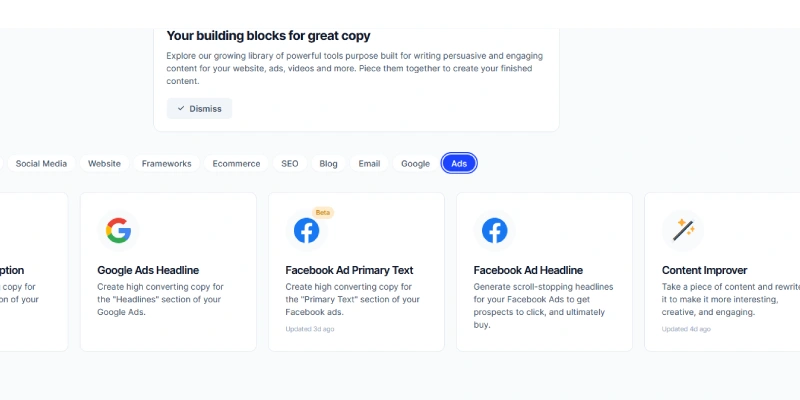Select the Website category filter
Viewport: 800px width, 400px height.
[x=105, y=164]
